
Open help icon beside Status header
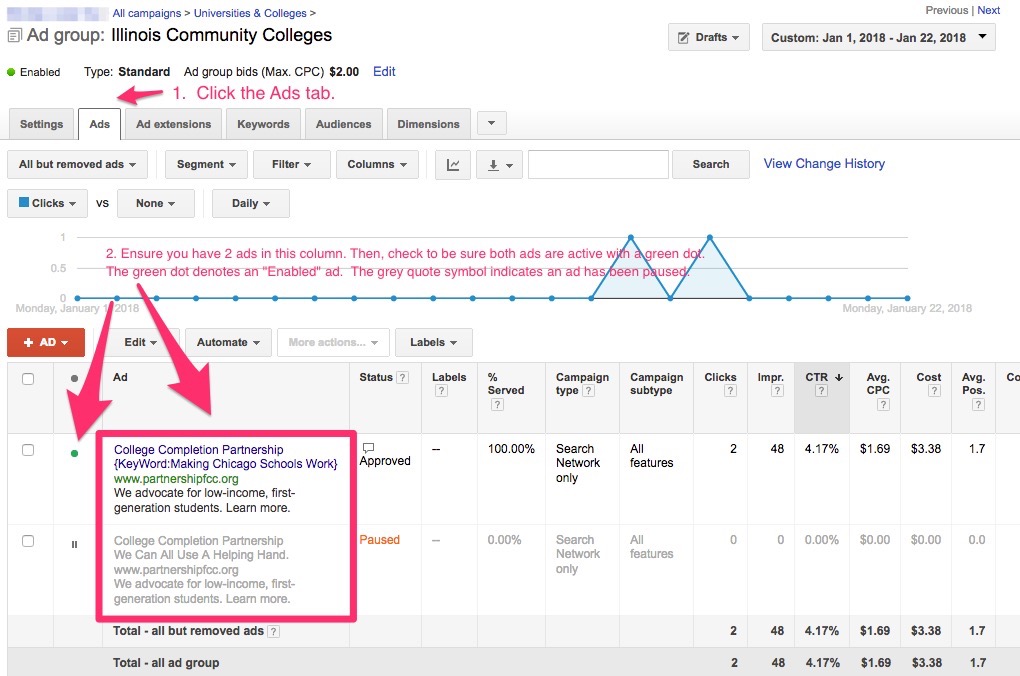coord(403,377)
